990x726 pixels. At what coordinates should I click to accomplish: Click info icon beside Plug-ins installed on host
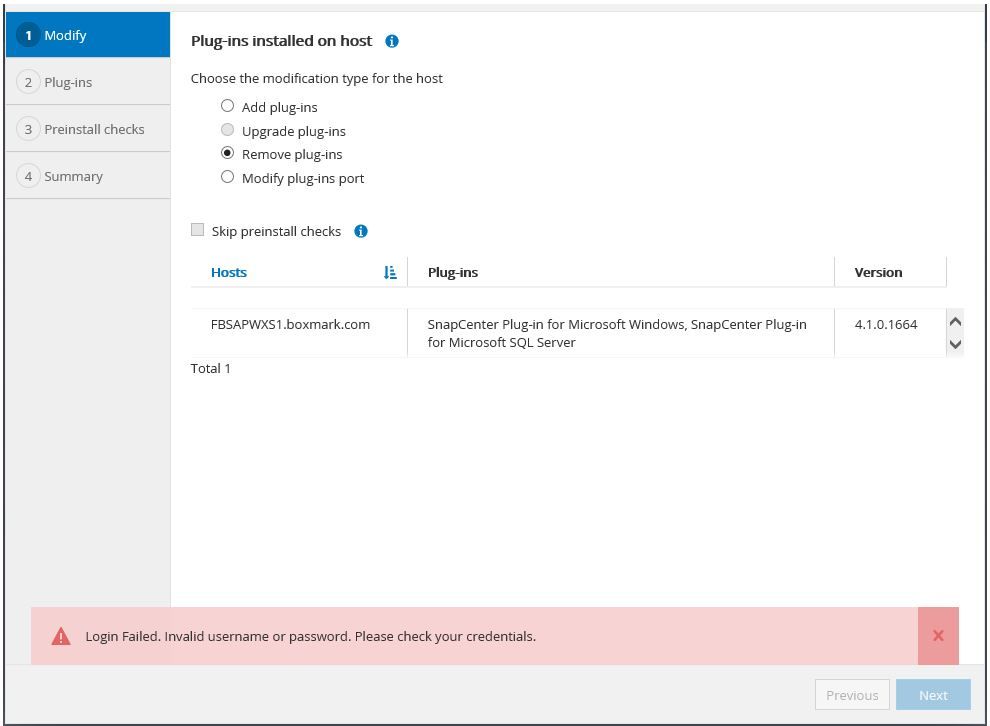(392, 41)
